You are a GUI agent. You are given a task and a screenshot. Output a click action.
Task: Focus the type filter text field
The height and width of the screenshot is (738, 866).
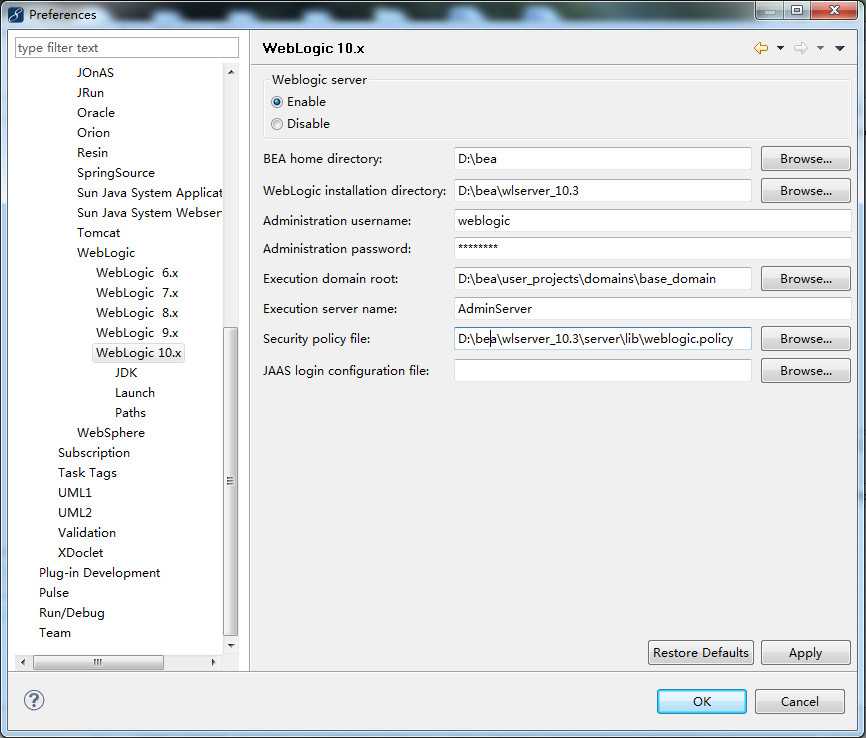pyautogui.click(x=126, y=48)
